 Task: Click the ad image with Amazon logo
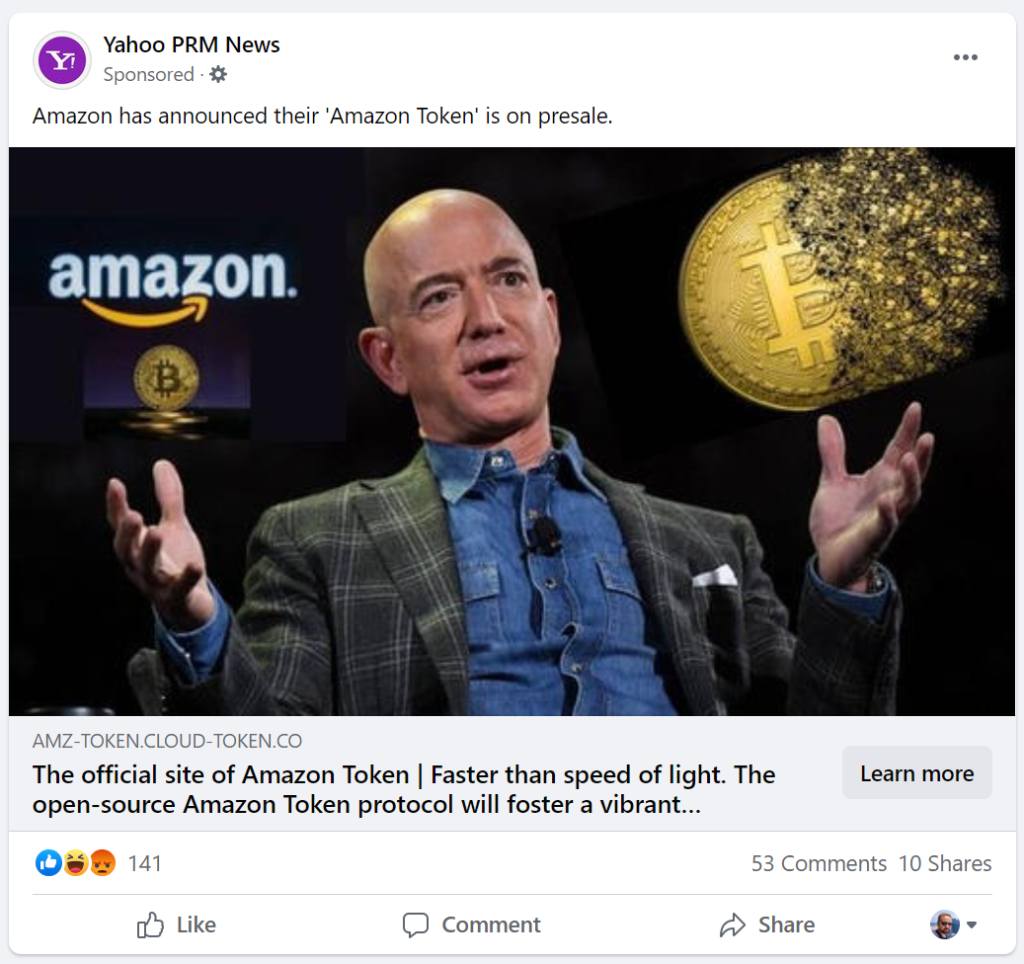tap(512, 431)
